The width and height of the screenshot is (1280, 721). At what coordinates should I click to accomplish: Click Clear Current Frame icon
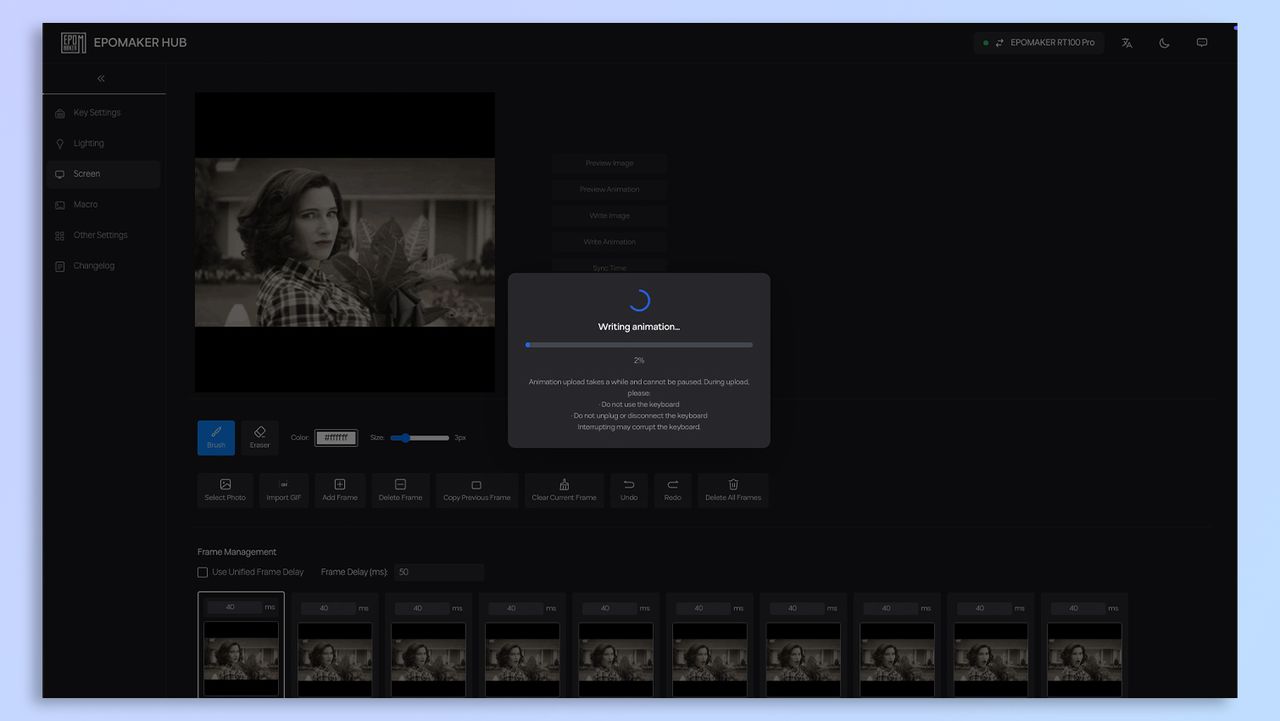coord(564,485)
